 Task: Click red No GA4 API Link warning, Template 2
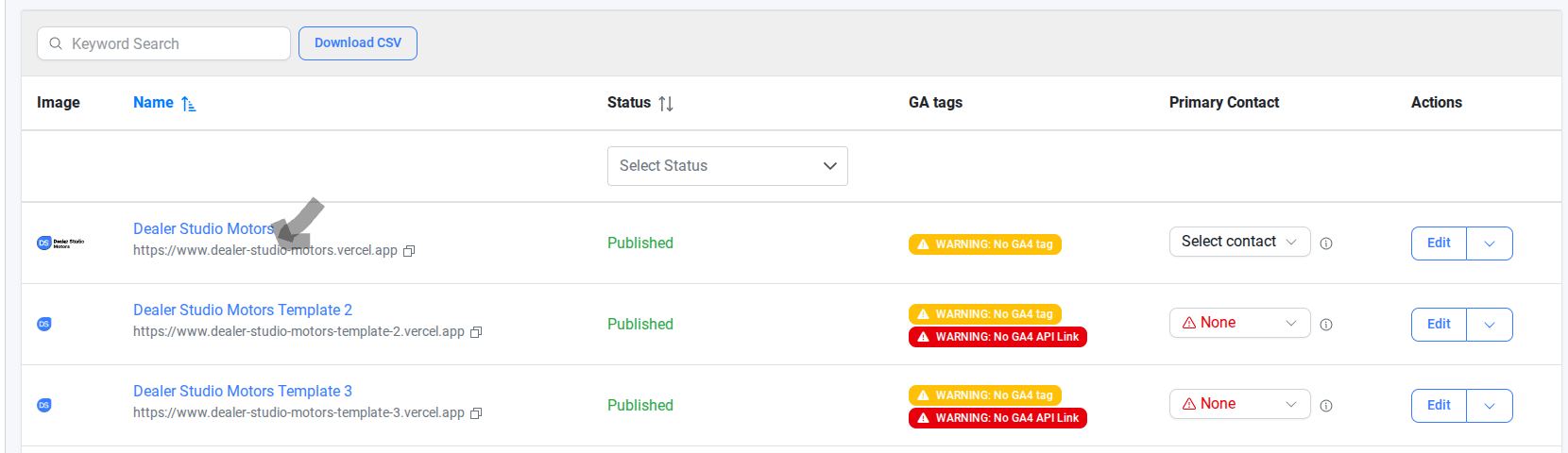(x=997, y=337)
